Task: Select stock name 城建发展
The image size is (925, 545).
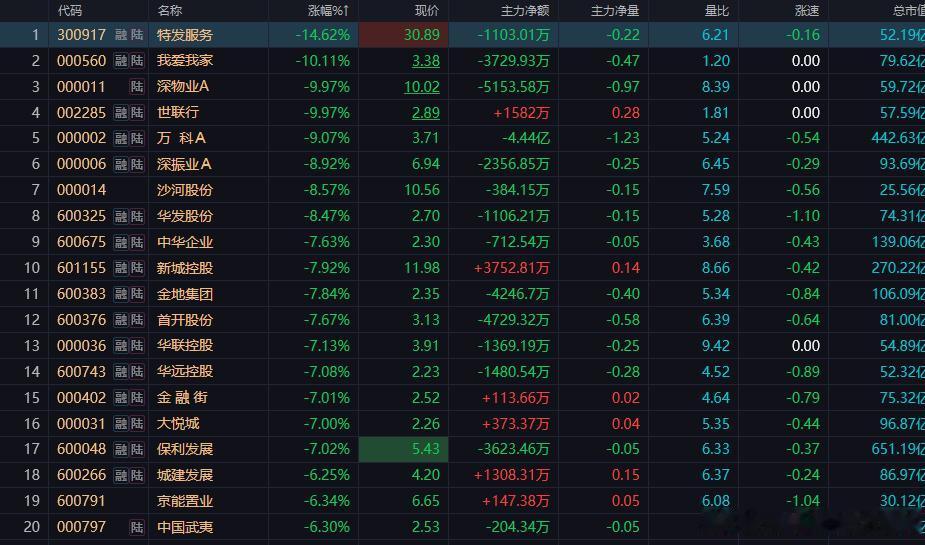Action: point(185,475)
